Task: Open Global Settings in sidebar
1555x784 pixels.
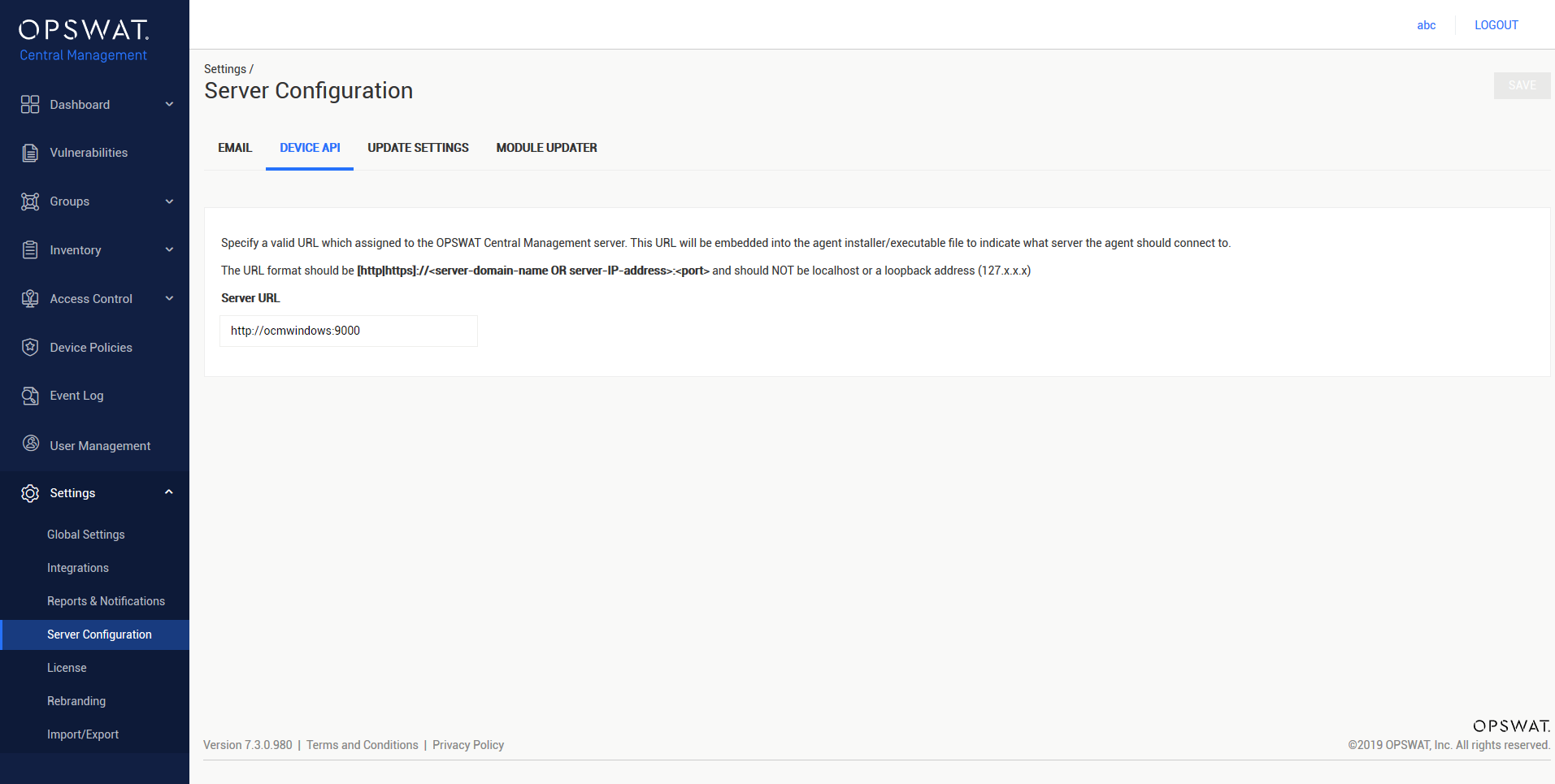Action: pyautogui.click(x=86, y=535)
